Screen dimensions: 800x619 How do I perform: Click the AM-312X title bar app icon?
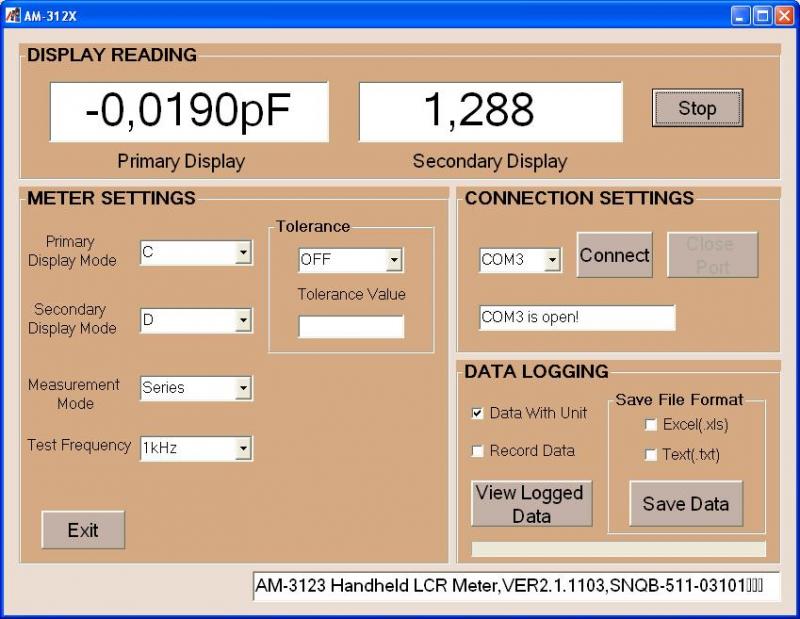[12, 15]
